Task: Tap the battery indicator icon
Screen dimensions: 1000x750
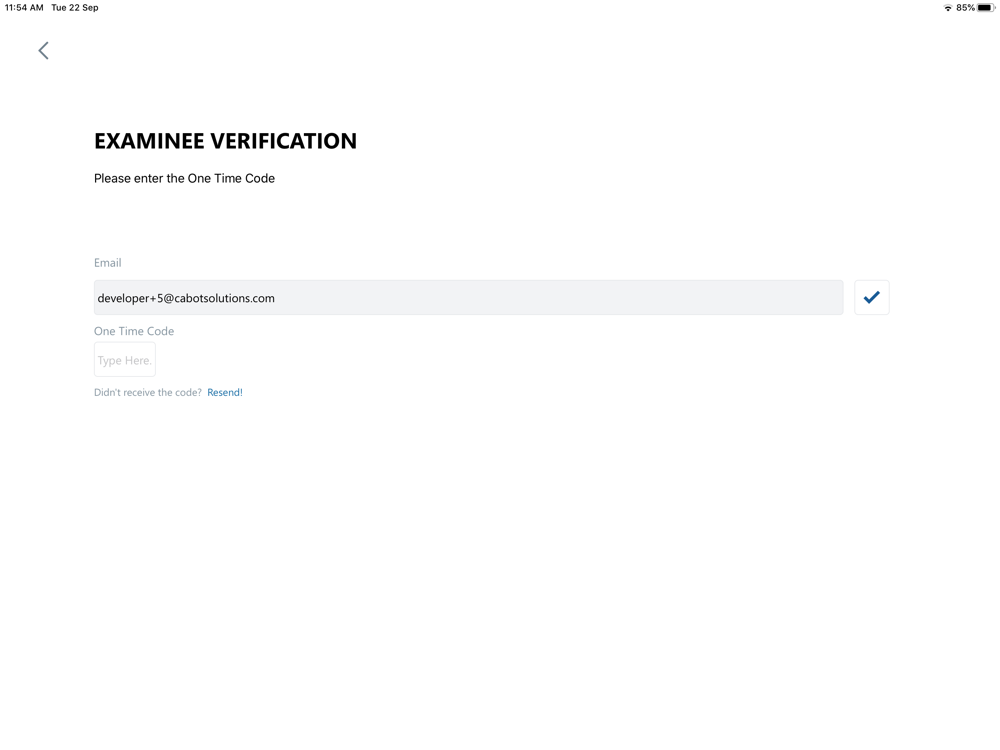Action: [x=986, y=8]
